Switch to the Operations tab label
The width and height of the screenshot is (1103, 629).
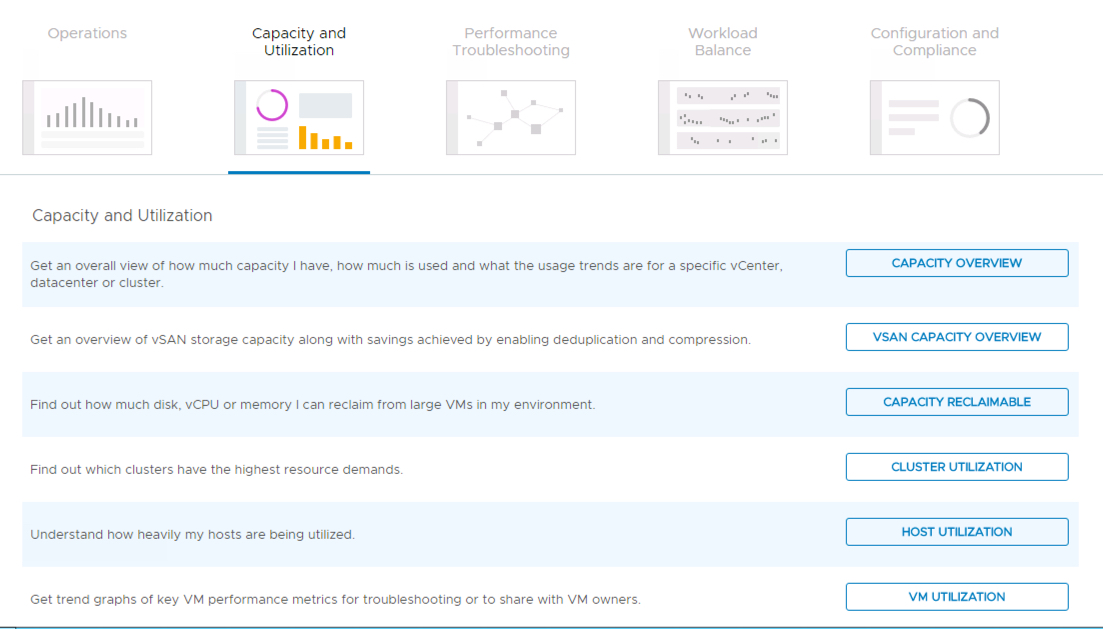87,33
